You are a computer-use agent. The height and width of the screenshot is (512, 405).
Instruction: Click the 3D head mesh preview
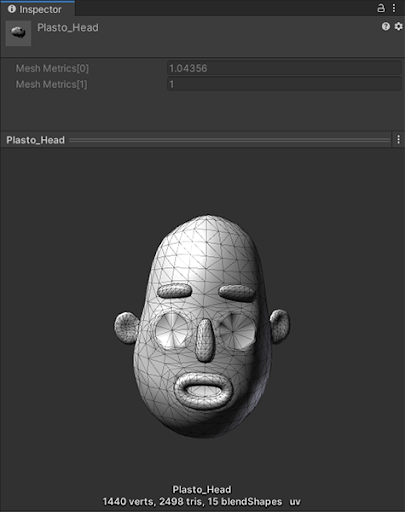pyautogui.click(x=202, y=326)
